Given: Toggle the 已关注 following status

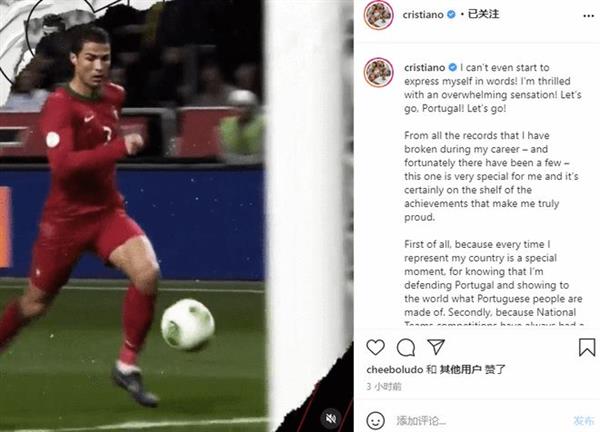Looking at the screenshot, I should (x=484, y=14).
